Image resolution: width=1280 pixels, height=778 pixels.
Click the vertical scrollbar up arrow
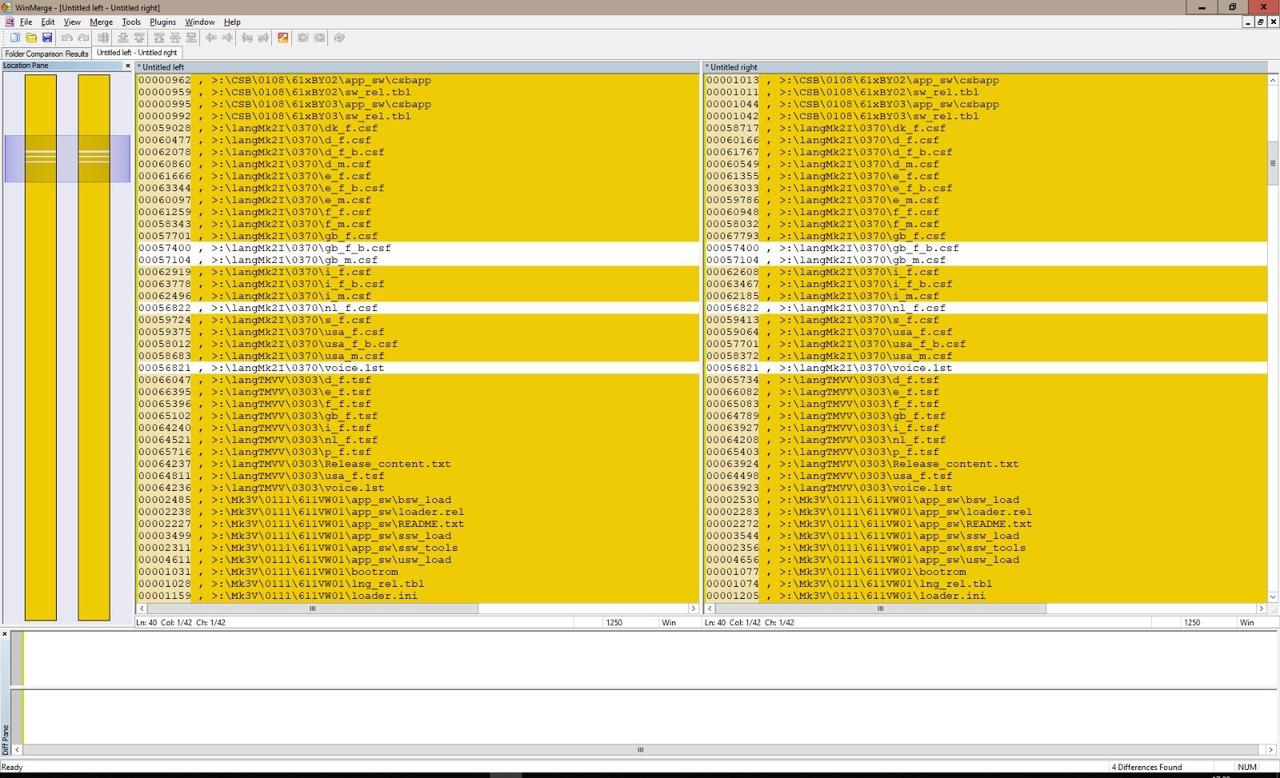1273,79
